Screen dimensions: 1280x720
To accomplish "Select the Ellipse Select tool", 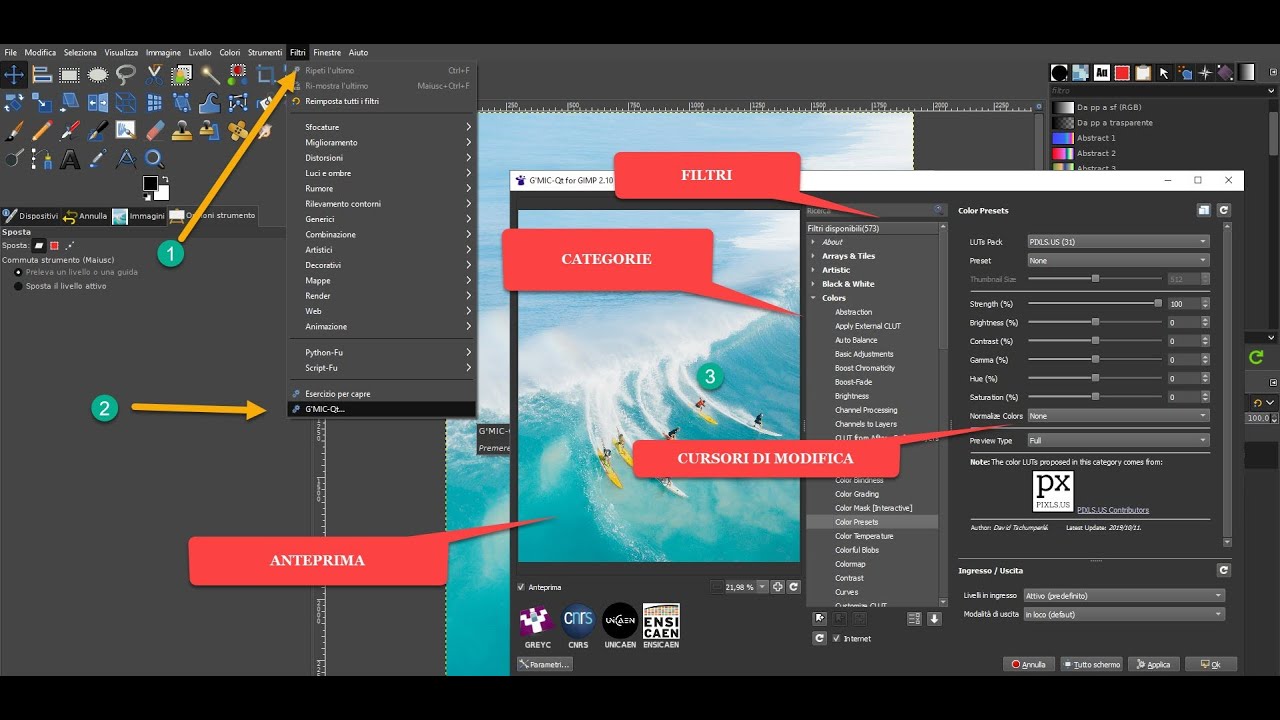I will point(98,74).
